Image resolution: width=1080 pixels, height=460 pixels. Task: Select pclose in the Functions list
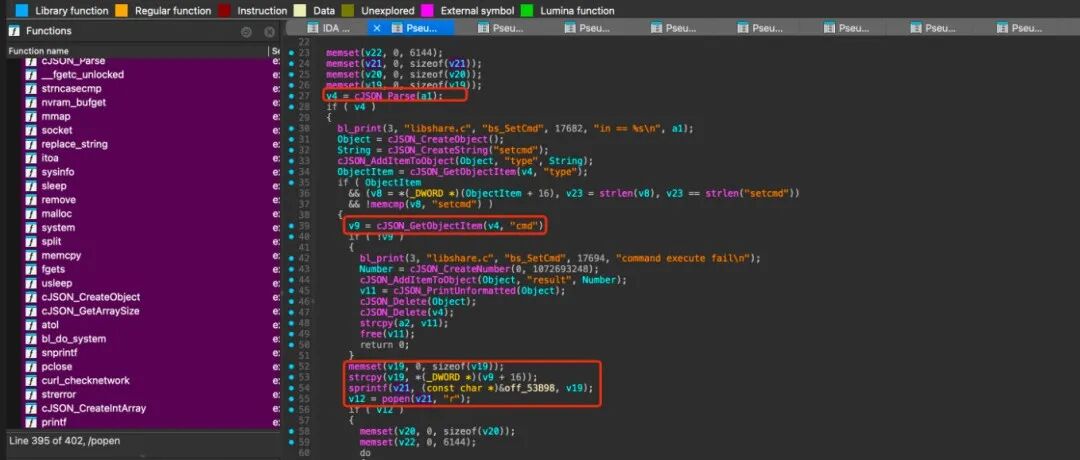(56, 366)
